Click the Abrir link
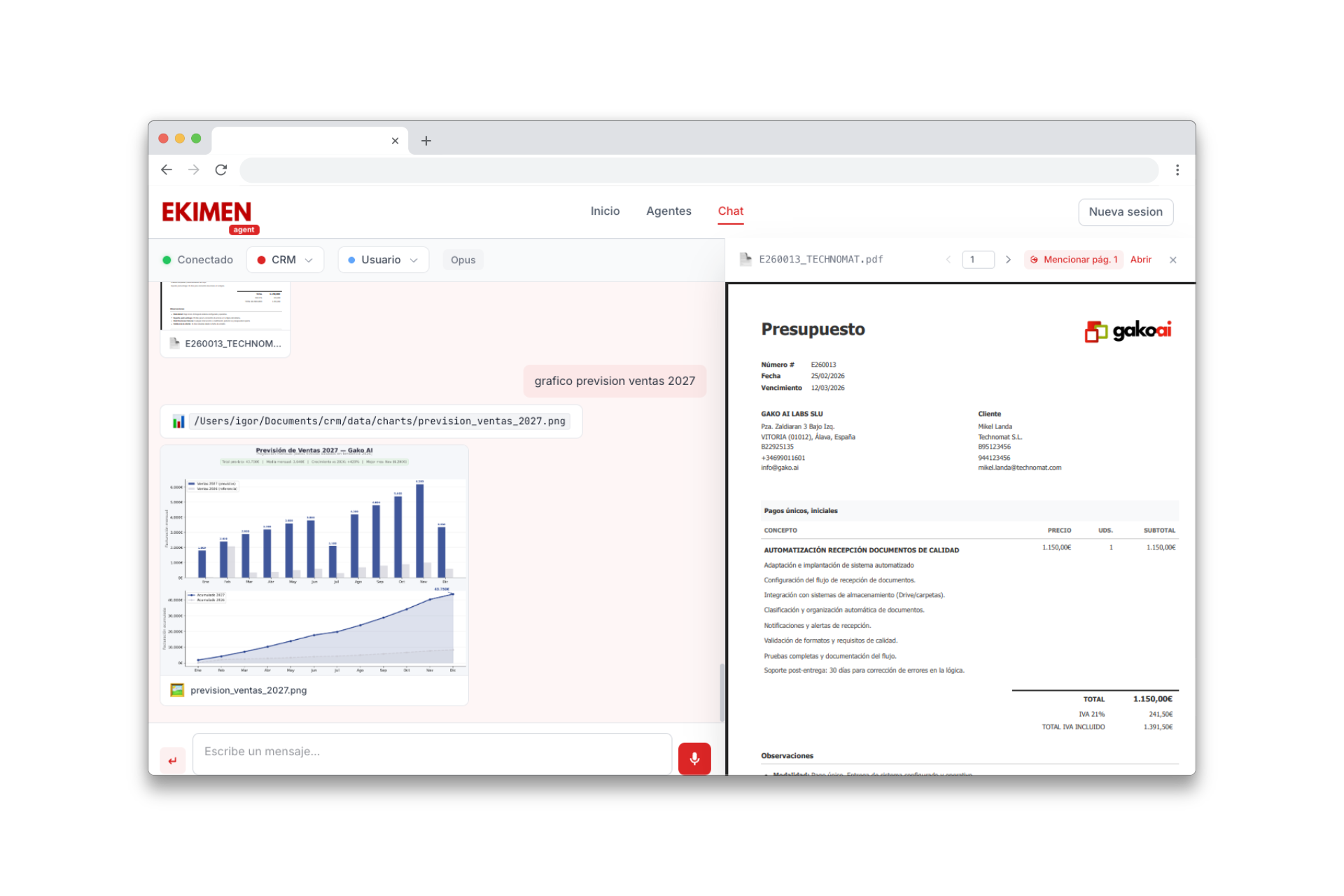1344x896 pixels. pos(1140,260)
